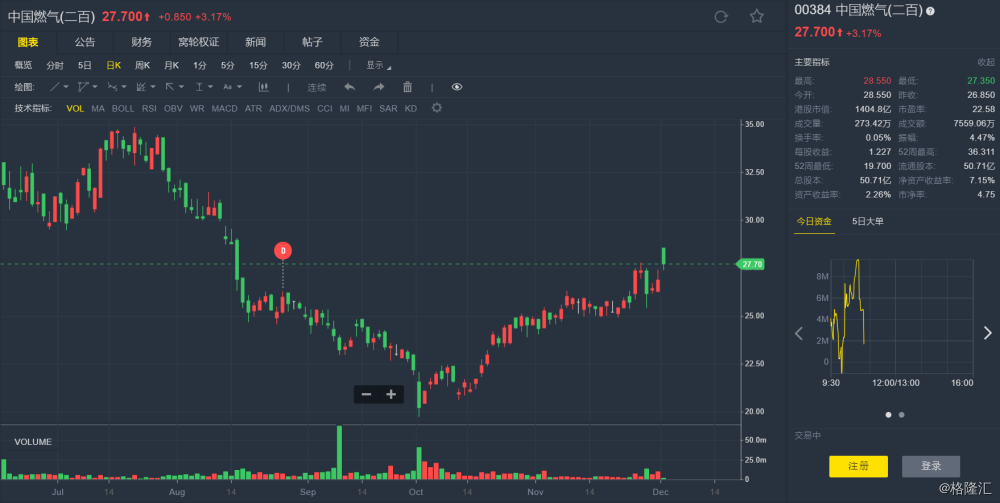This screenshot has height=503, width=1000.
Task: Open Fibonacci fan tool dropdown arrow
Action: pos(153,87)
